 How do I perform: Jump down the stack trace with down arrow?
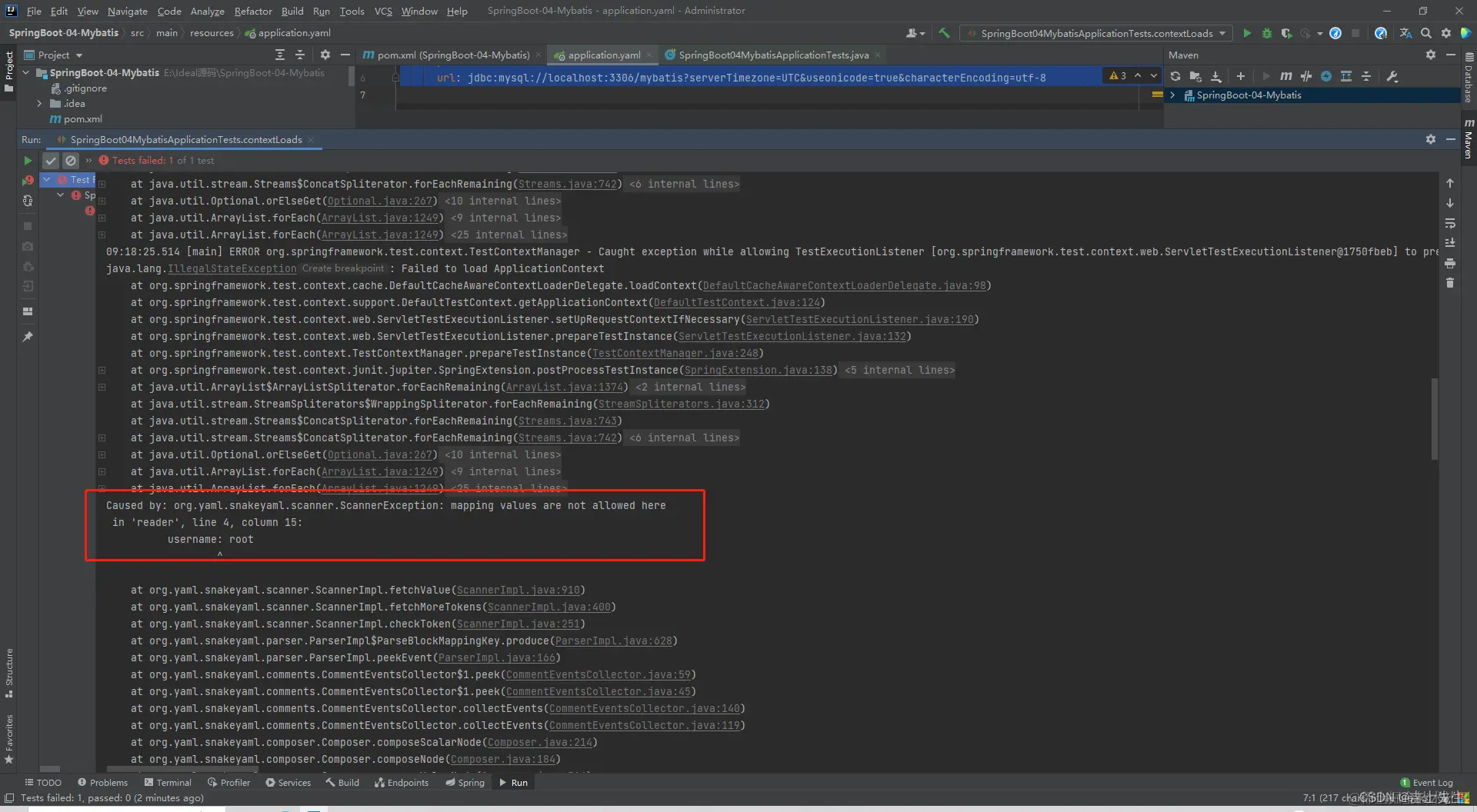[1450, 203]
